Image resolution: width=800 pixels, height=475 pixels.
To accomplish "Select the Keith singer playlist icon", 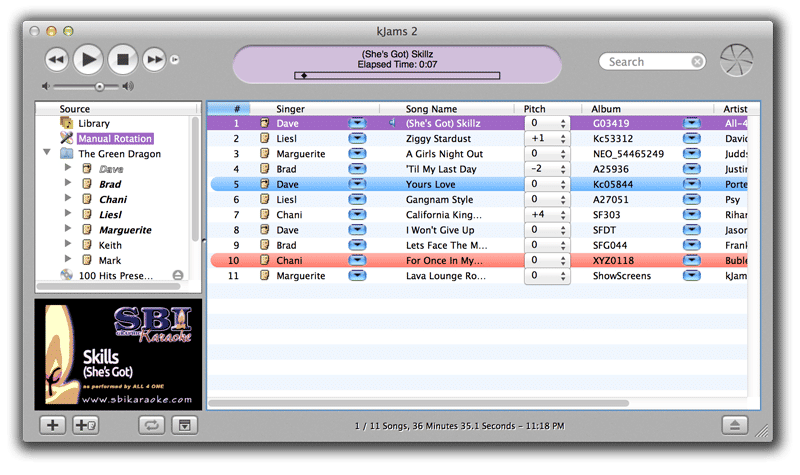I will click(x=87, y=245).
